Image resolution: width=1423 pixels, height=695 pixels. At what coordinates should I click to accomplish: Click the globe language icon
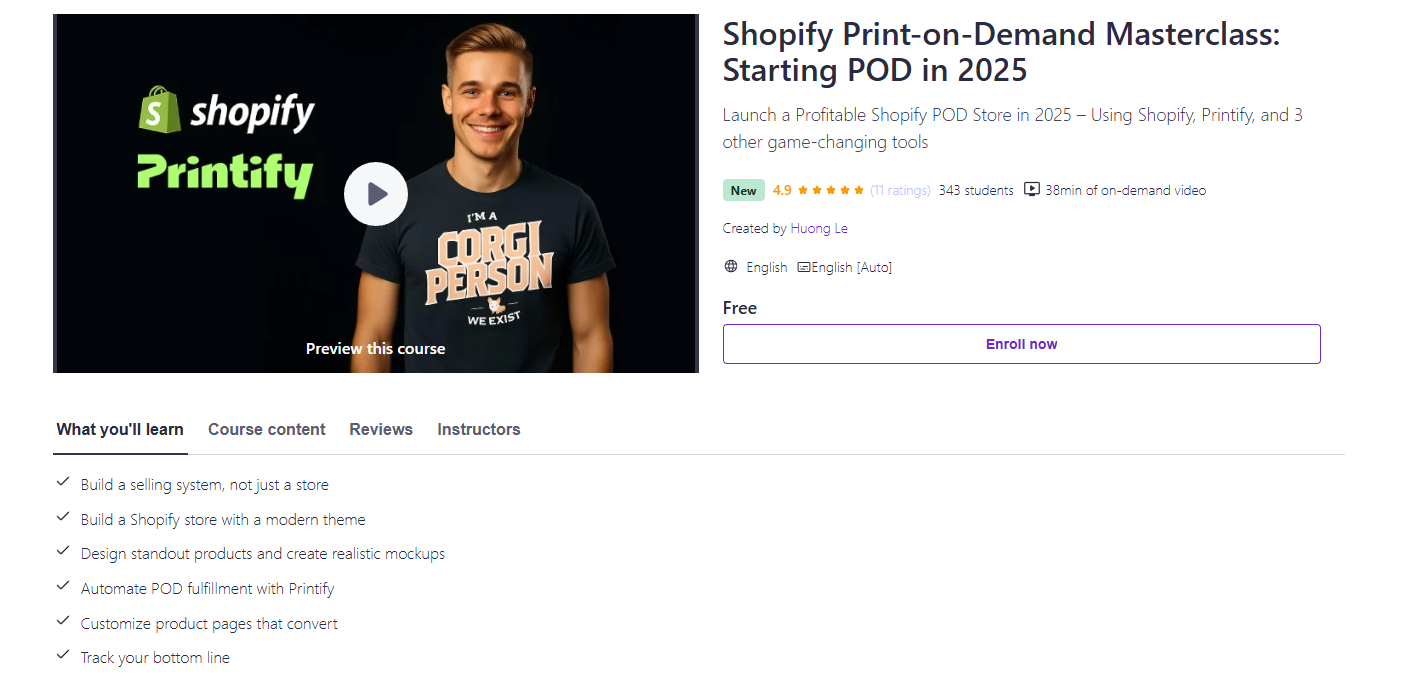tap(731, 267)
